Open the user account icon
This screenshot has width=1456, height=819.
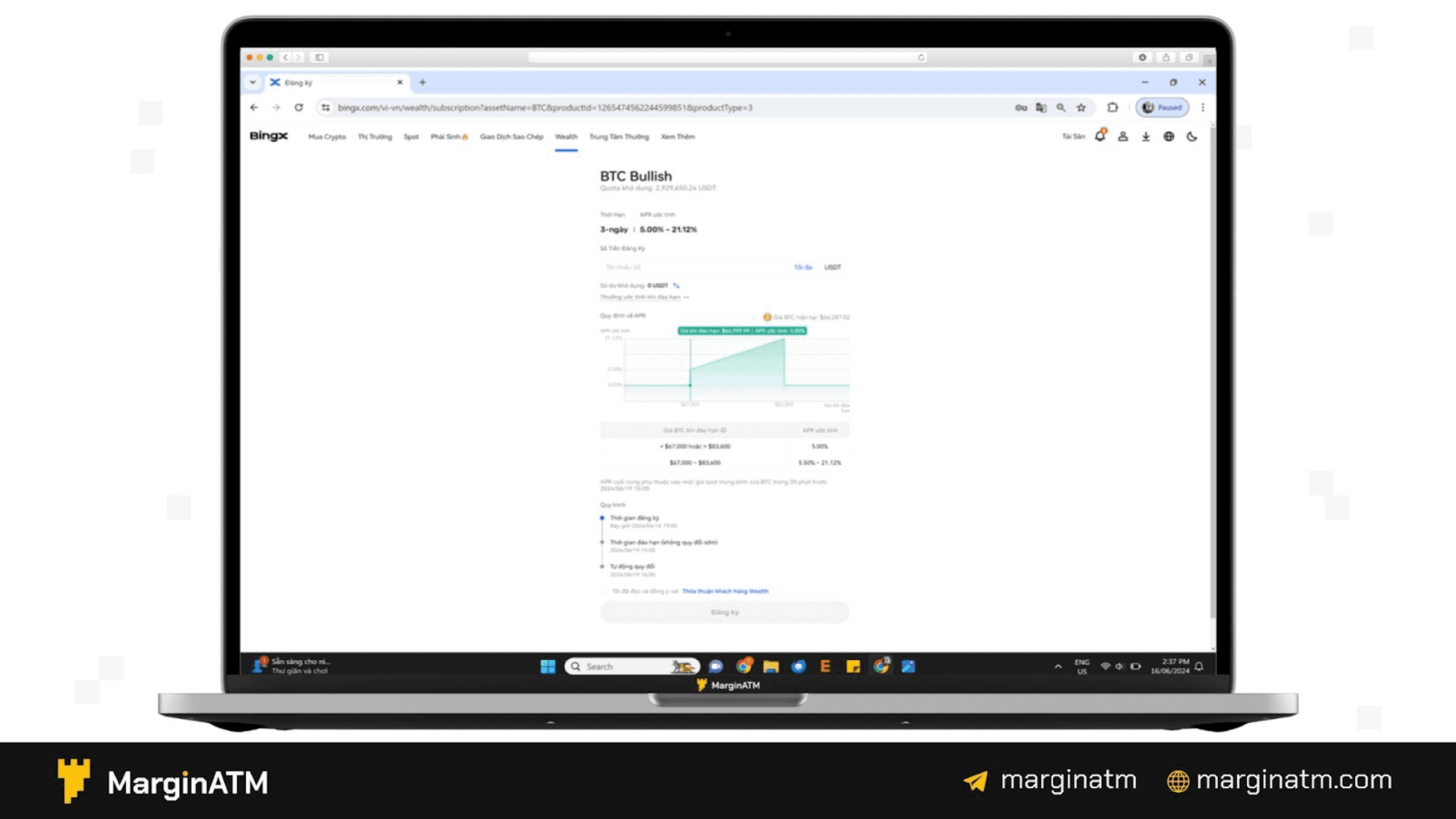(1123, 136)
